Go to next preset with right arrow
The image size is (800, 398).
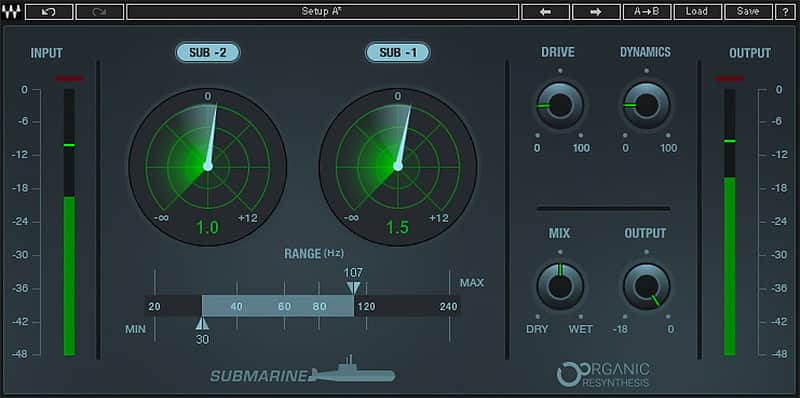click(596, 12)
